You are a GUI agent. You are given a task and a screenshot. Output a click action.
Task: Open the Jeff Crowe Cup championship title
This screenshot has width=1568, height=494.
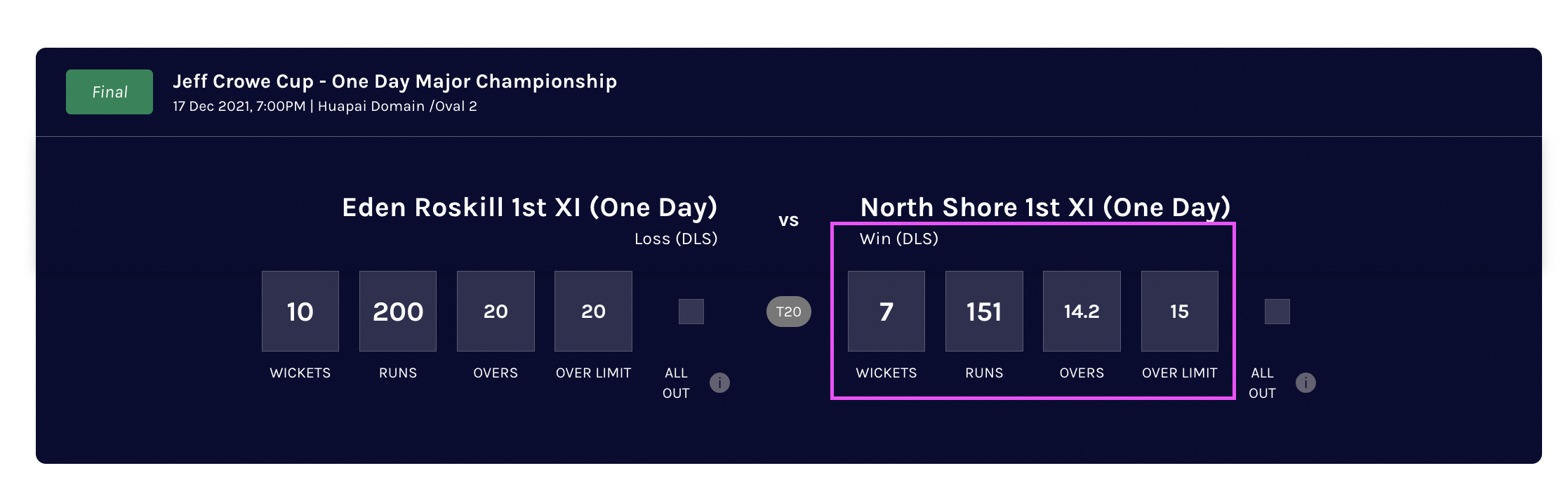[x=394, y=81]
